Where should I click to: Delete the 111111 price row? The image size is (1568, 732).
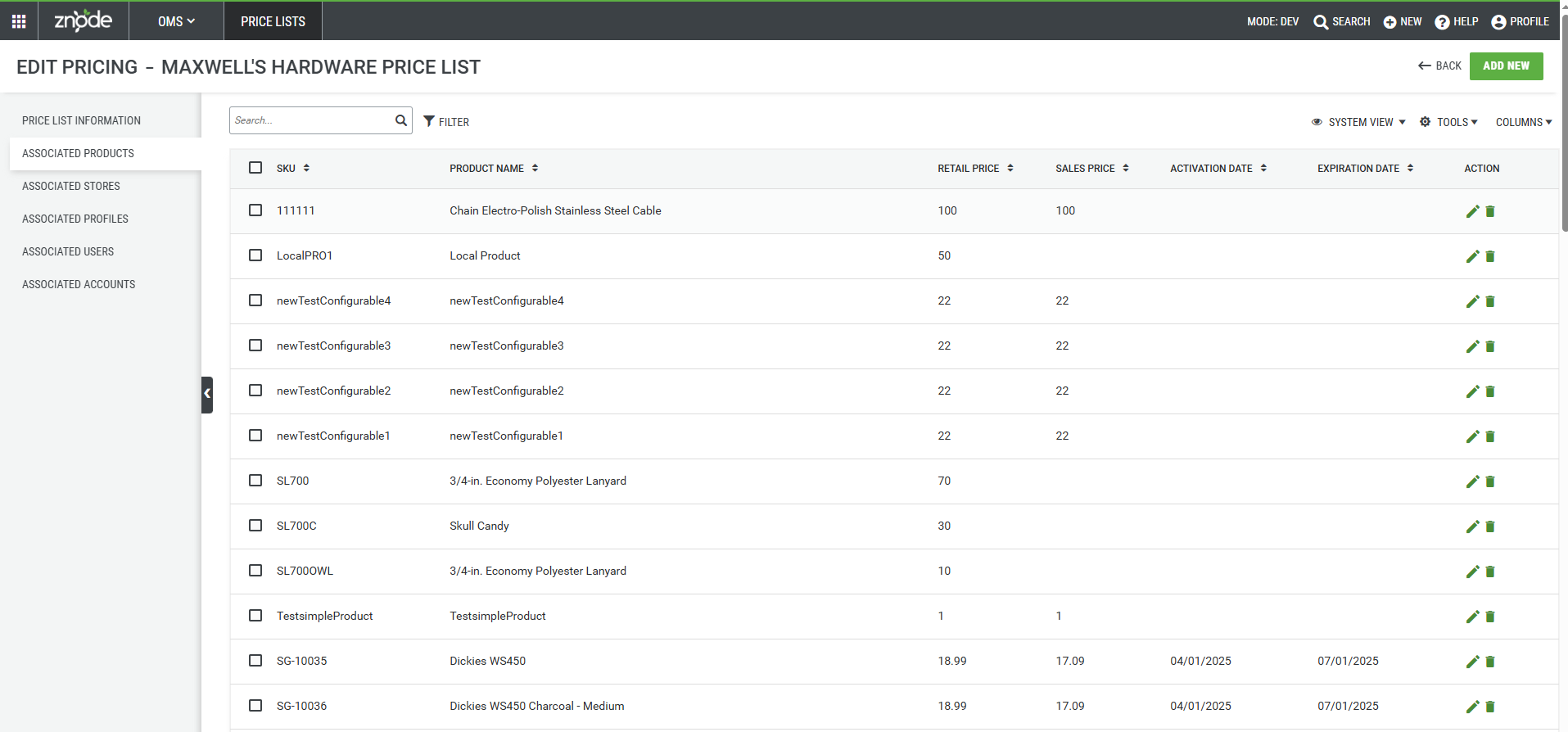1490,211
